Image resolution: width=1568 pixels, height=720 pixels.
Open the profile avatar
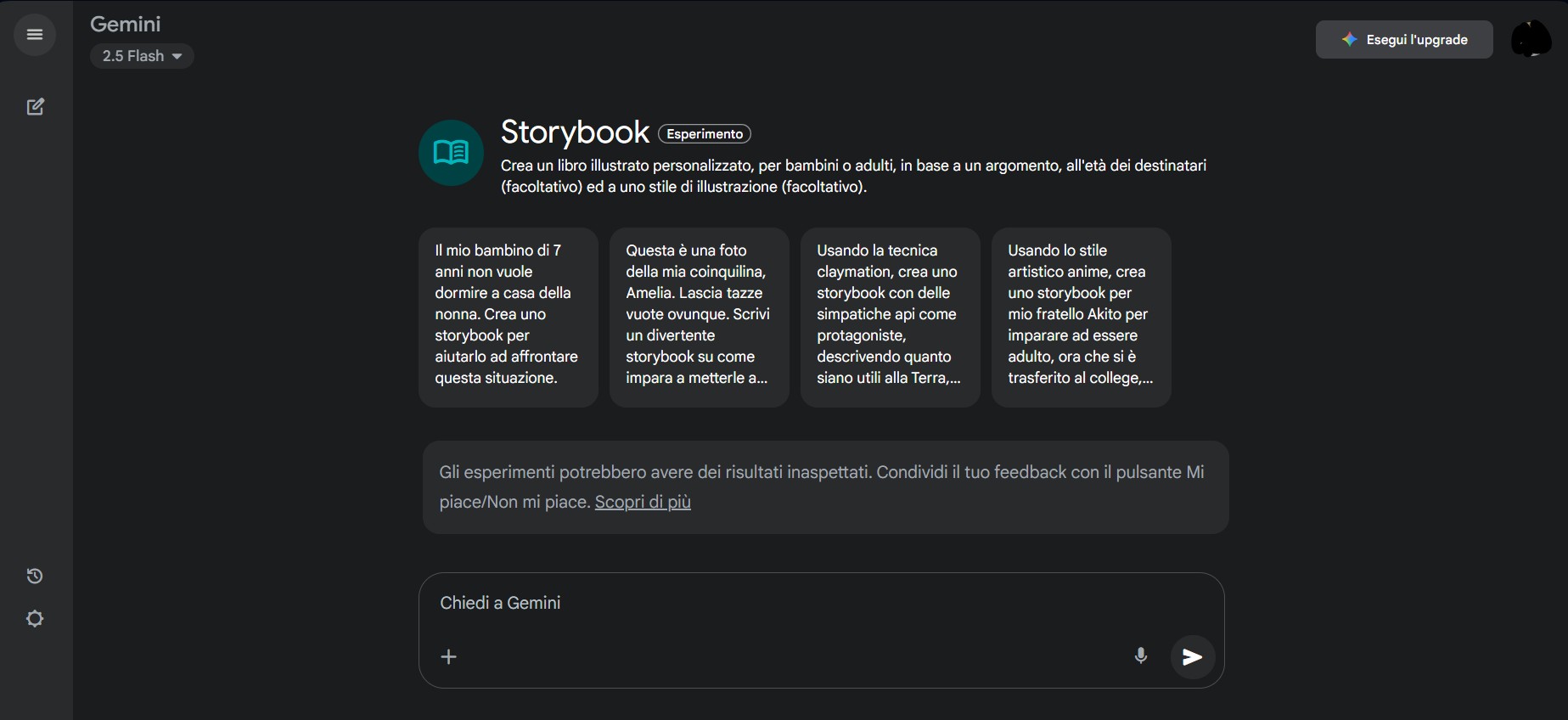coord(1531,39)
